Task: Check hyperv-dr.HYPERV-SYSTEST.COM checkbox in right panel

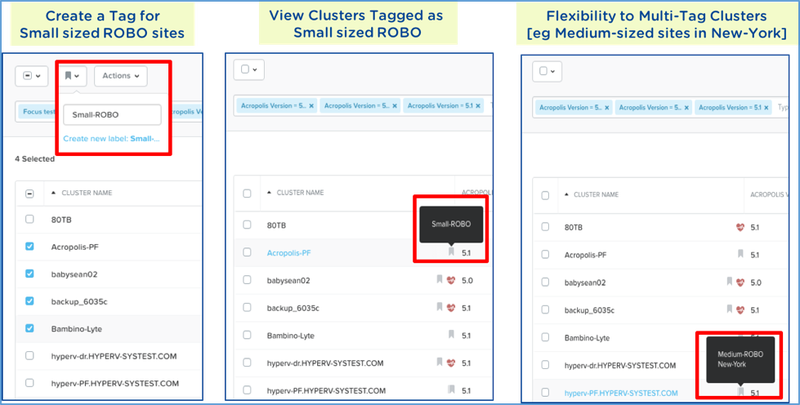Action: [545, 365]
